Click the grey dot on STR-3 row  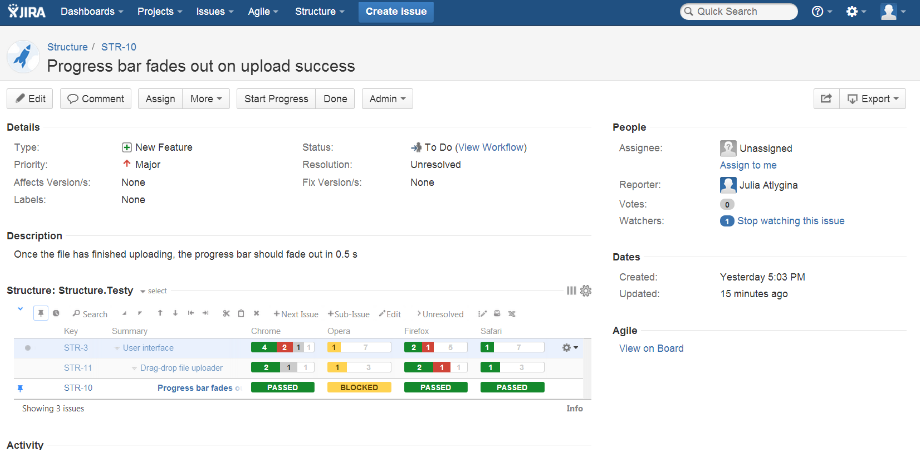click(x=28, y=348)
